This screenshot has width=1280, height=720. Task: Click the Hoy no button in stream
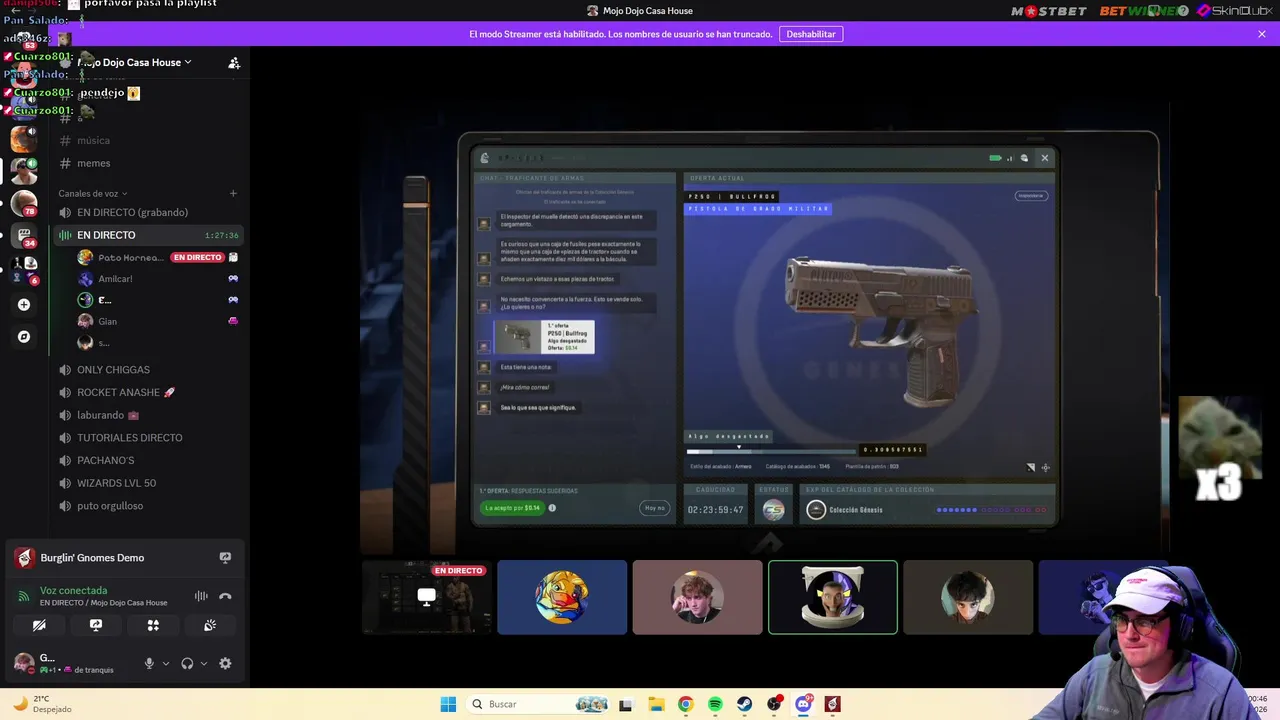(x=655, y=508)
